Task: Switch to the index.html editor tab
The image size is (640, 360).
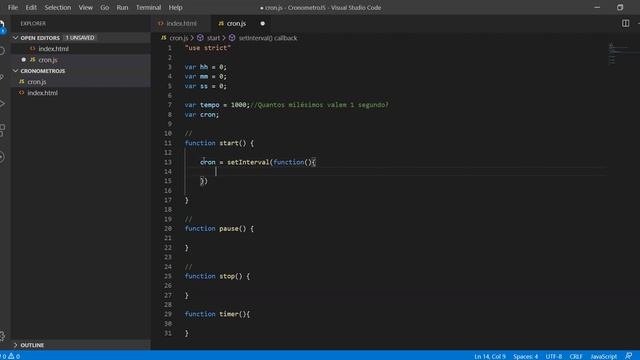Action: (x=181, y=24)
